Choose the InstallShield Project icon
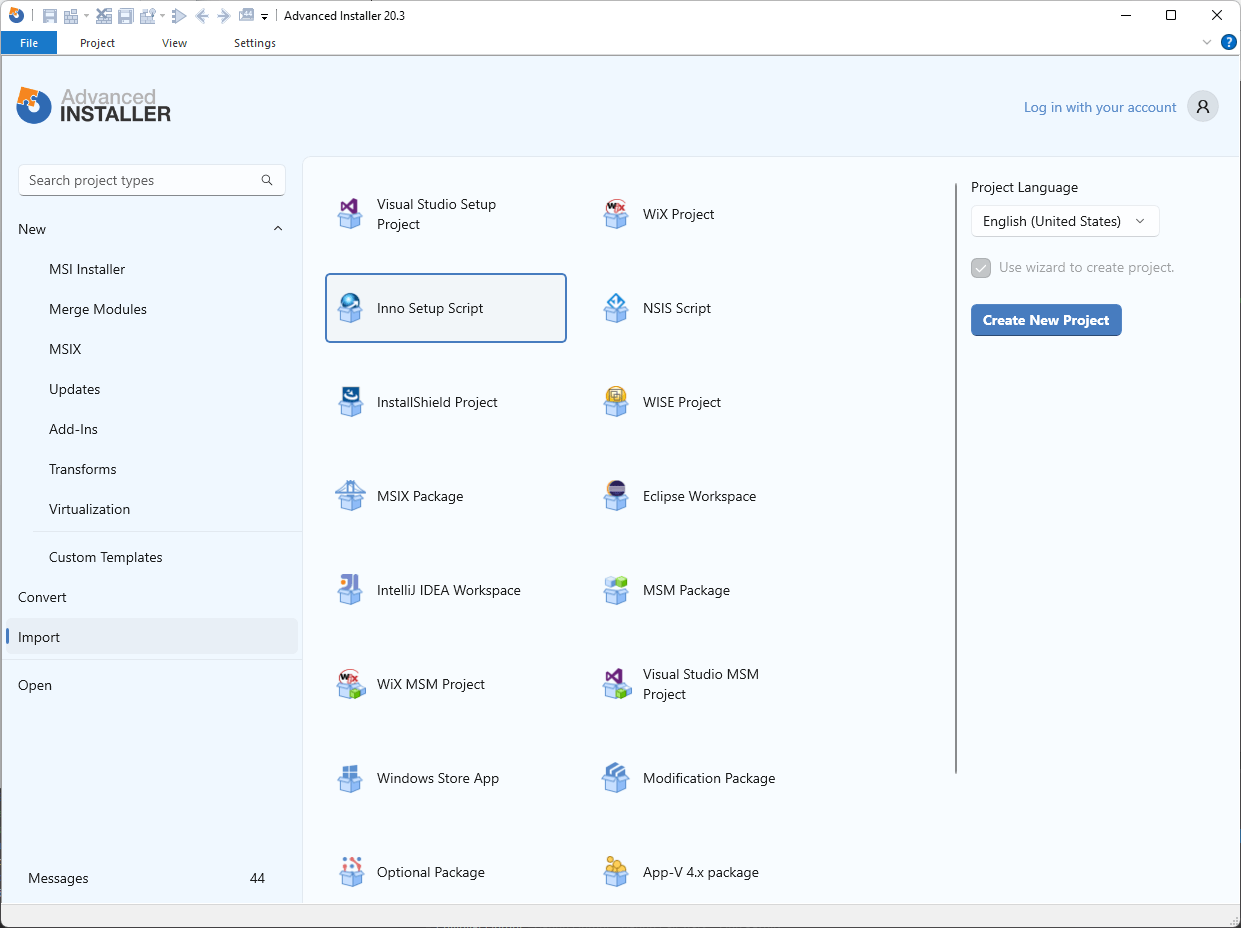Viewport: 1241px width, 928px height. (349, 402)
